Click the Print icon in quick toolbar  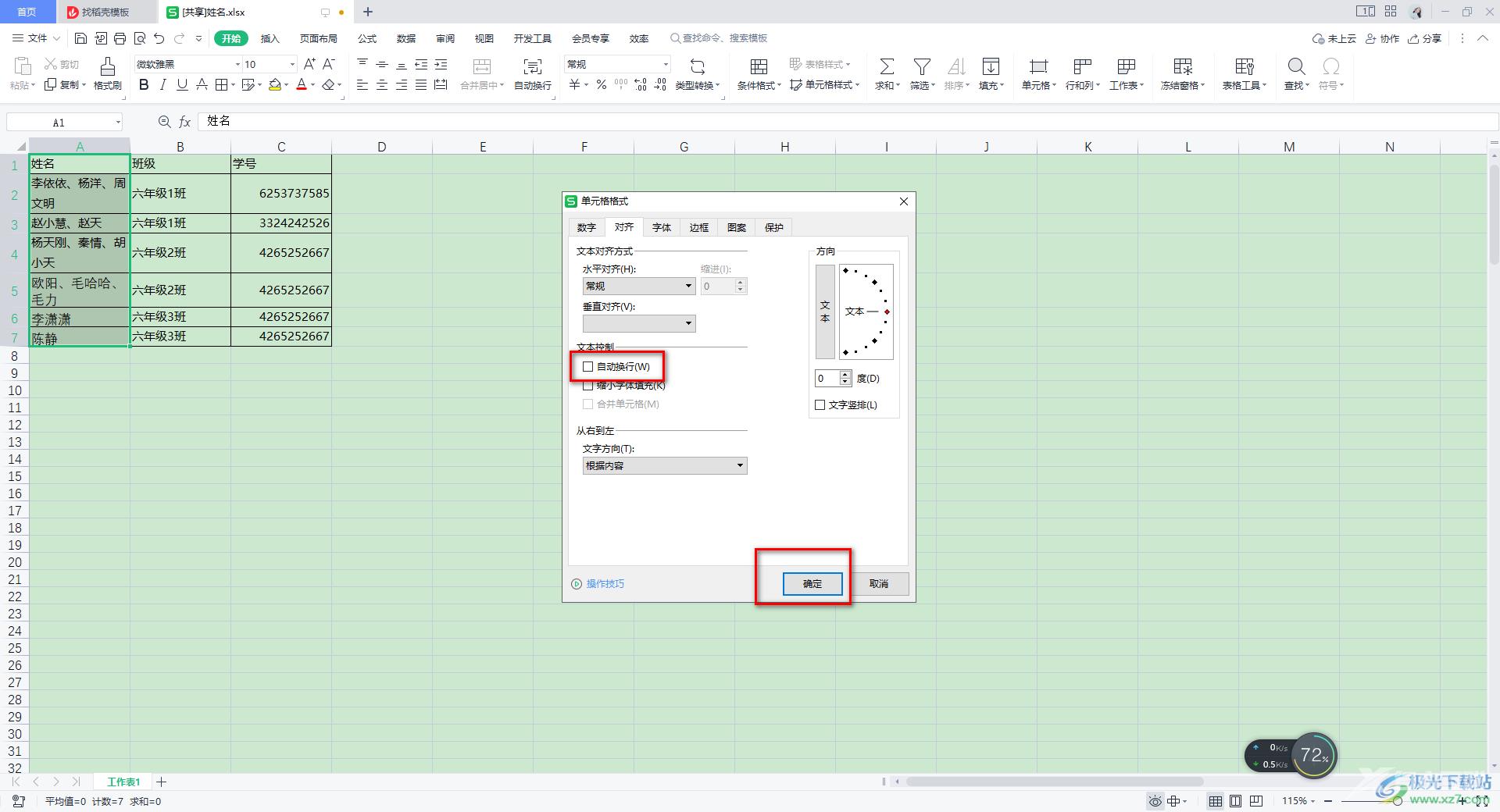point(120,38)
